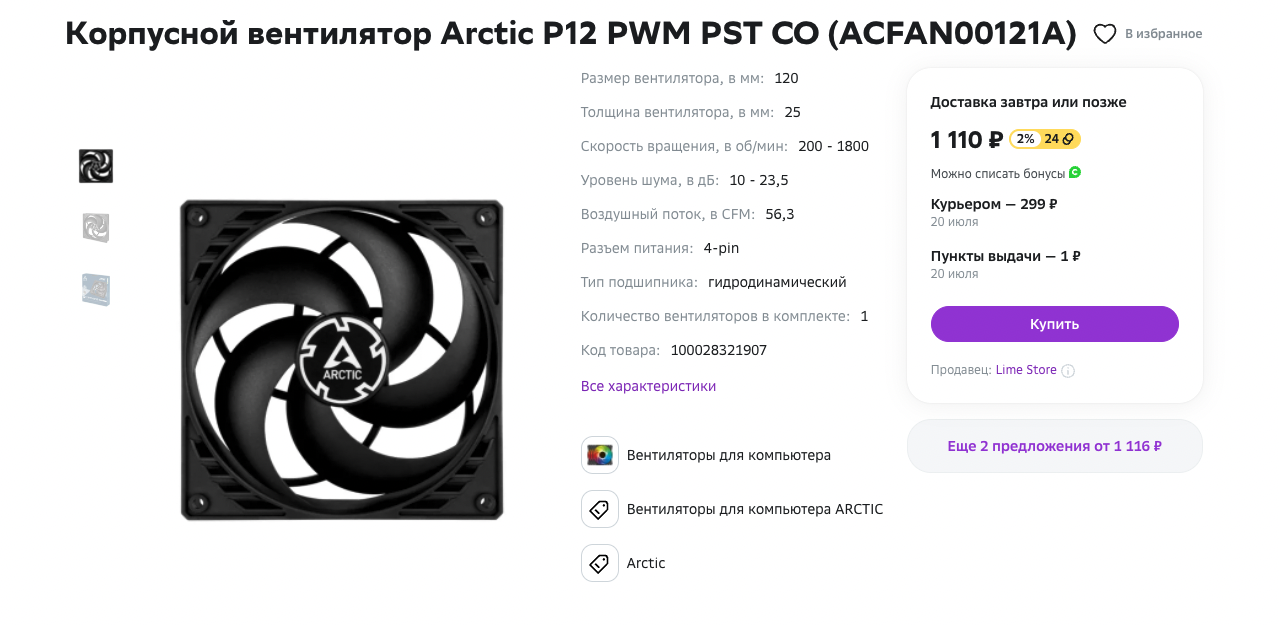Image resolution: width=1279 pixels, height=625 pixels.
Task: Click the green bonus icon
Action: pos(1075,172)
